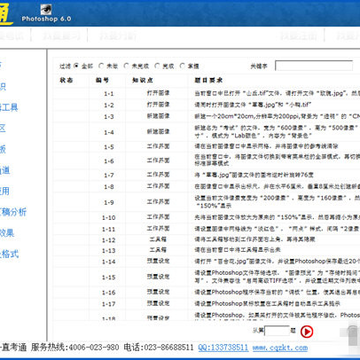Select question number 1-12
Image resolution: width=360 pixels, height=360 pixels.
coord(109,240)
